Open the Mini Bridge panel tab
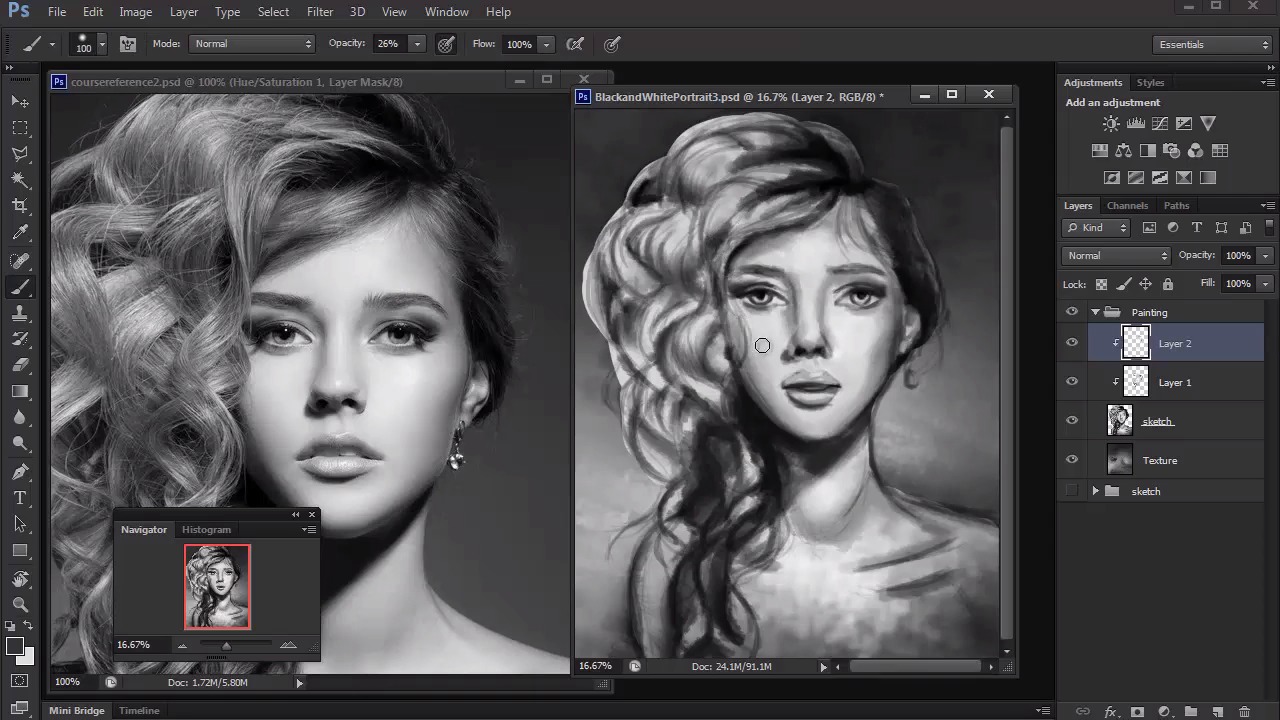Screen dimensions: 1280x720 [x=77, y=710]
